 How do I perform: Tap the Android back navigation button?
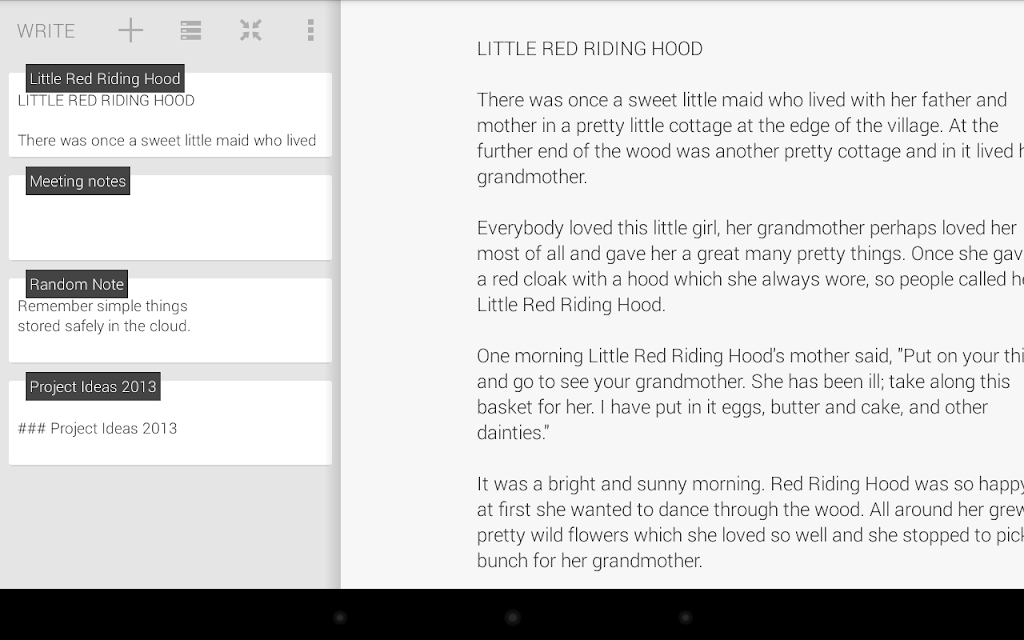(x=340, y=617)
